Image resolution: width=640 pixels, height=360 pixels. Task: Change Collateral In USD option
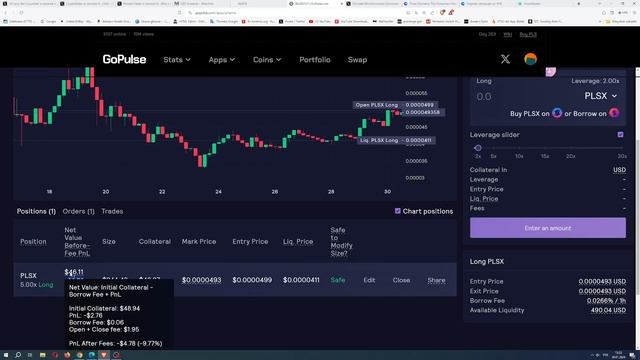click(619, 170)
